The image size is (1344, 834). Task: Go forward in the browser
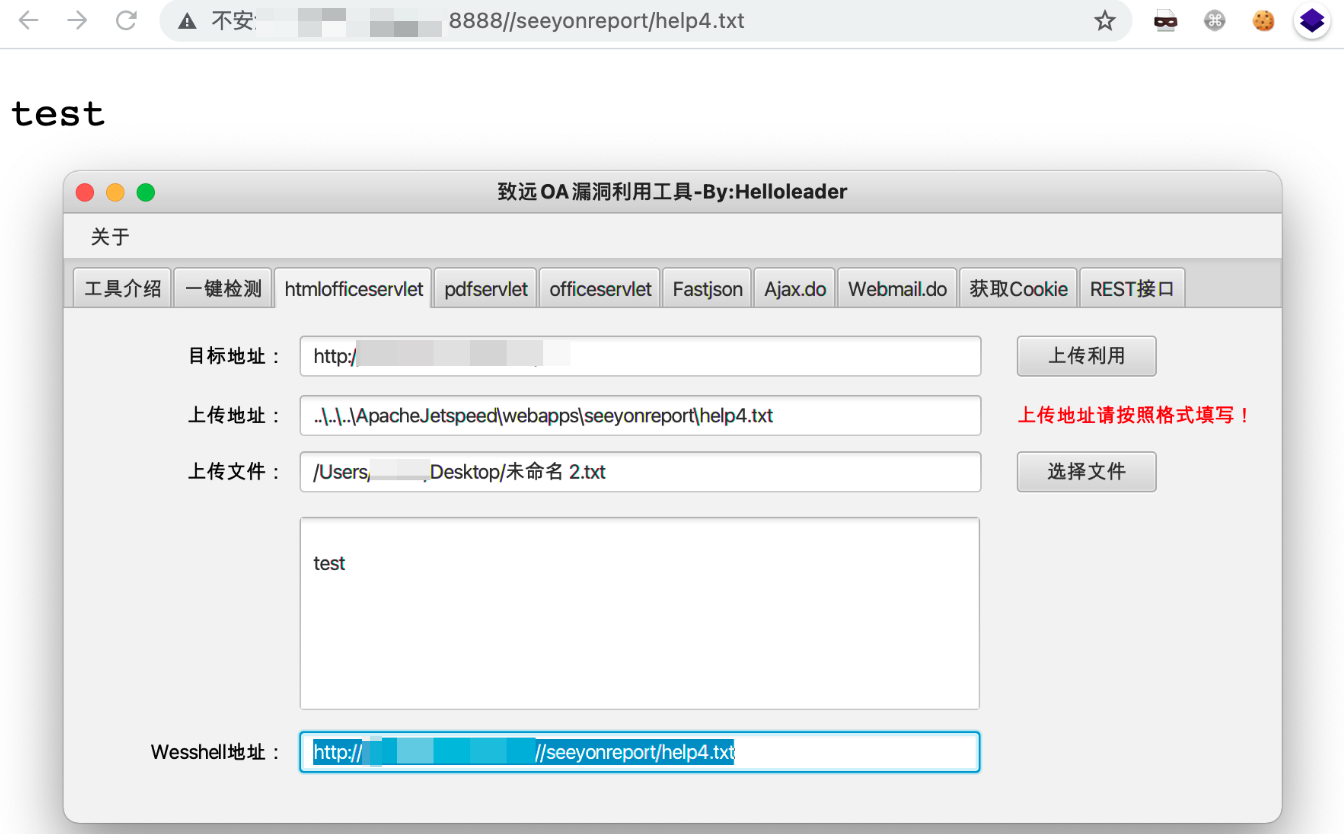tap(77, 20)
